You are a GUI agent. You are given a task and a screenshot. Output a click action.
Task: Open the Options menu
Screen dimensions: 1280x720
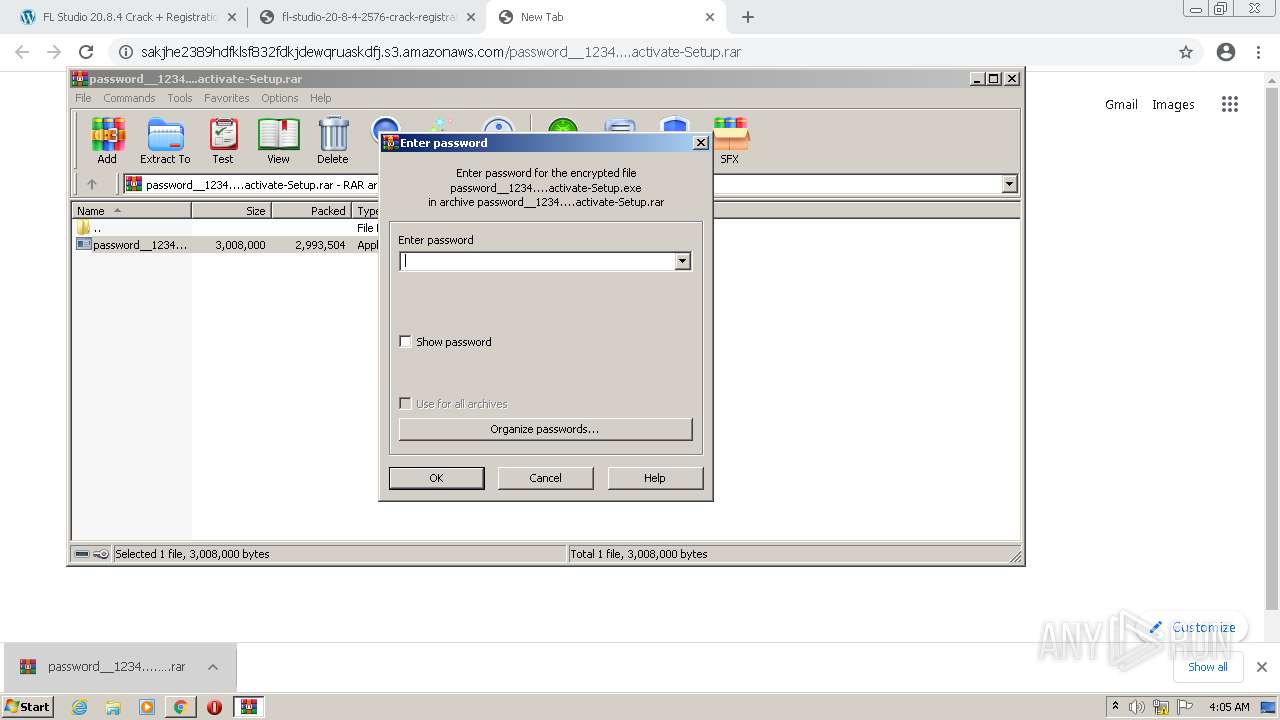pyautogui.click(x=280, y=98)
